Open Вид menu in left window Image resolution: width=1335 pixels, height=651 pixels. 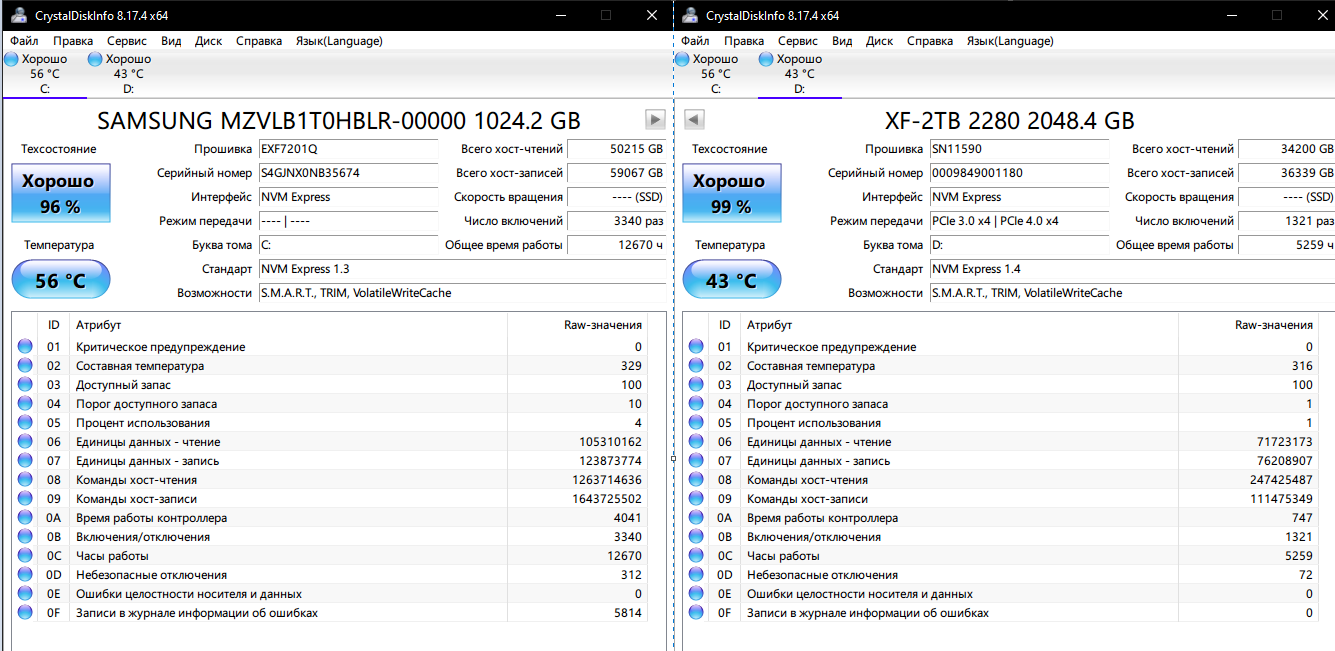pyautogui.click(x=171, y=41)
